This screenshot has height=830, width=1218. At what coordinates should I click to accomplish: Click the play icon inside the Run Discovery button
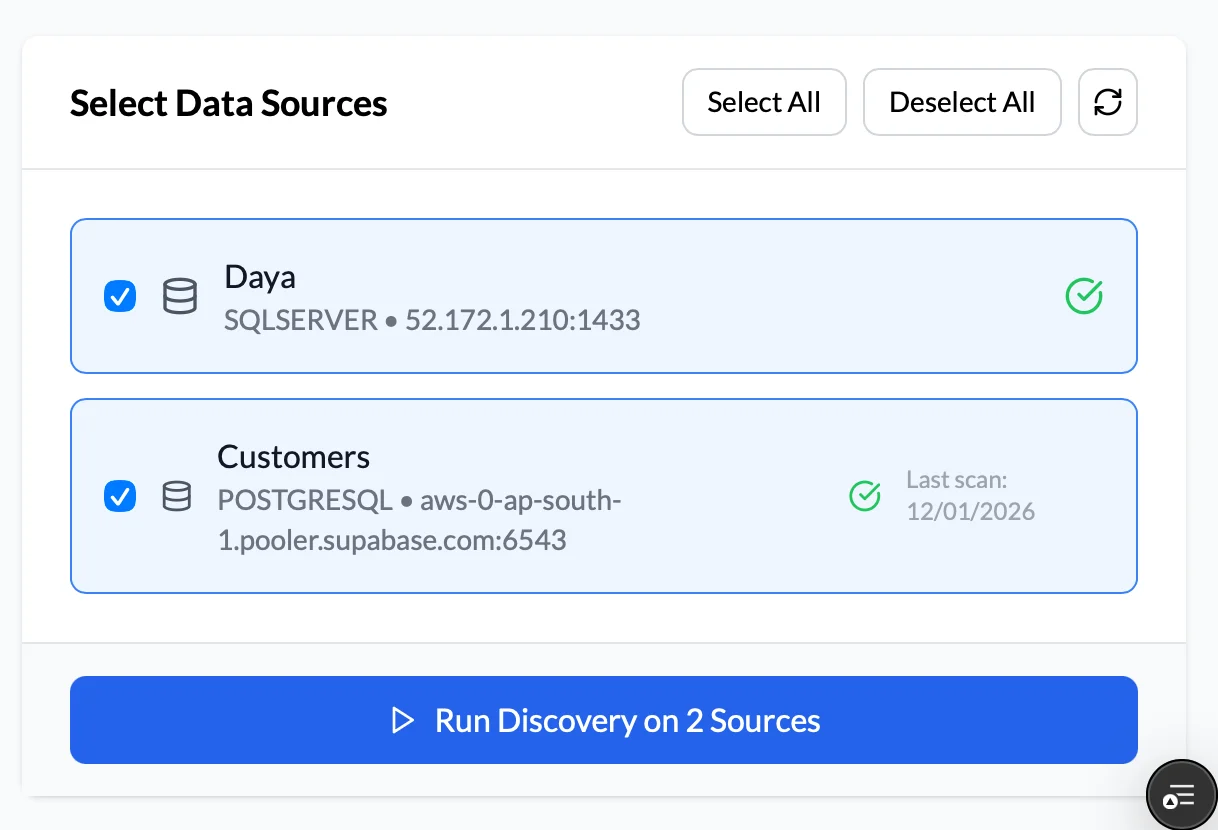click(x=403, y=720)
